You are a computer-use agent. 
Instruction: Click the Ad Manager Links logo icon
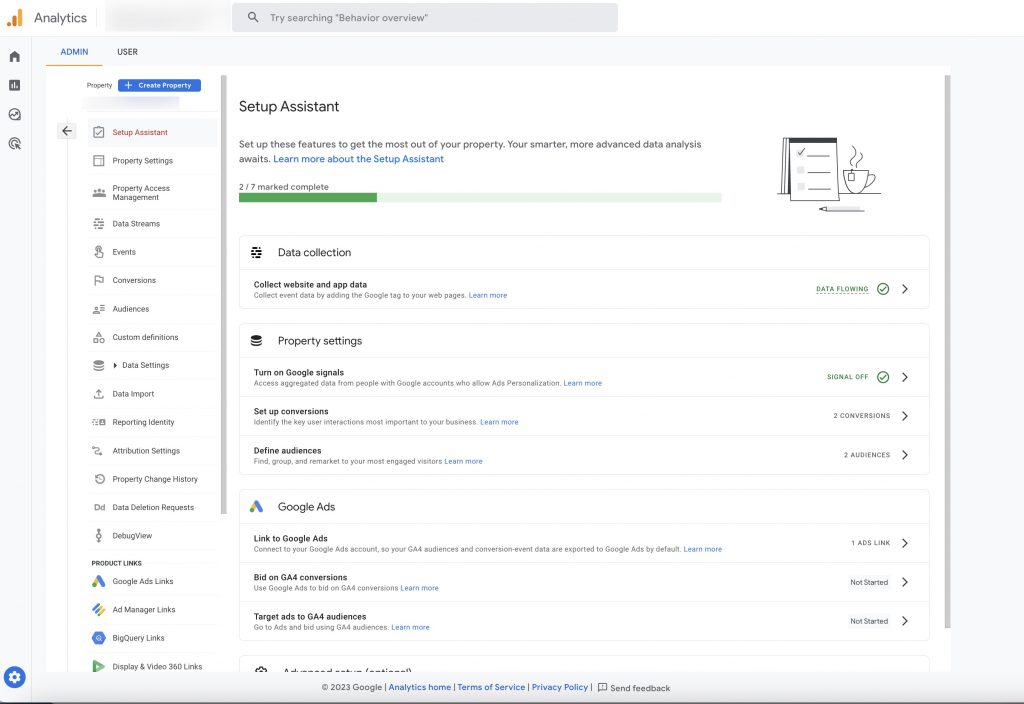tap(99, 609)
